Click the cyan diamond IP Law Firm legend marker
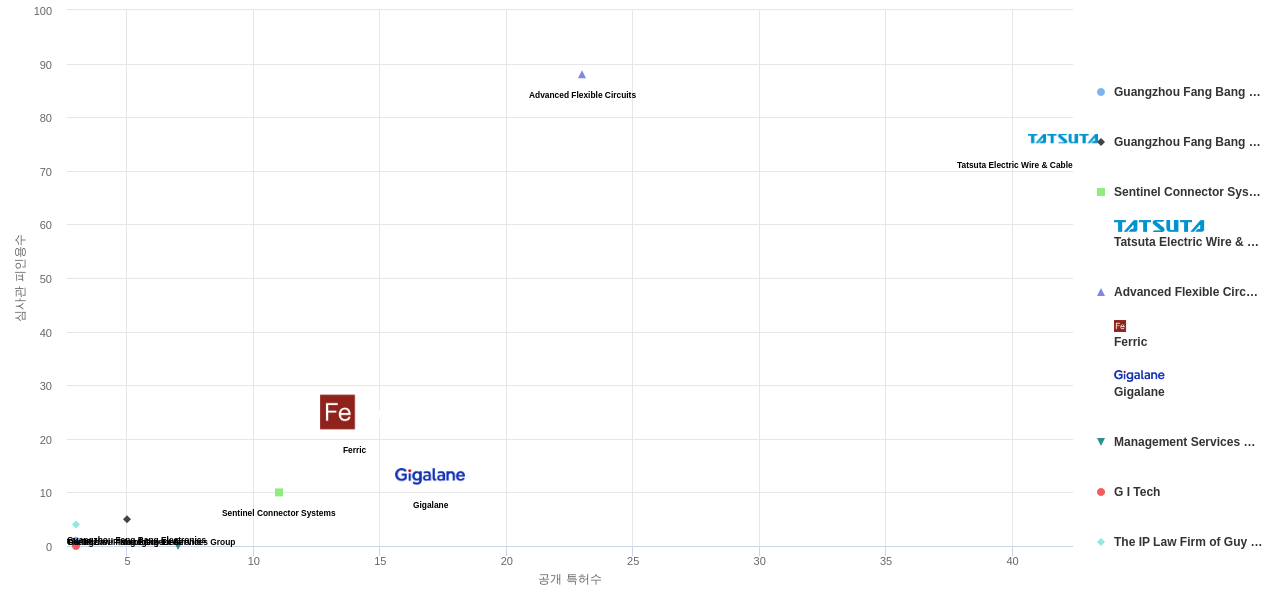This screenshot has width=1280, height=600. point(1101,542)
